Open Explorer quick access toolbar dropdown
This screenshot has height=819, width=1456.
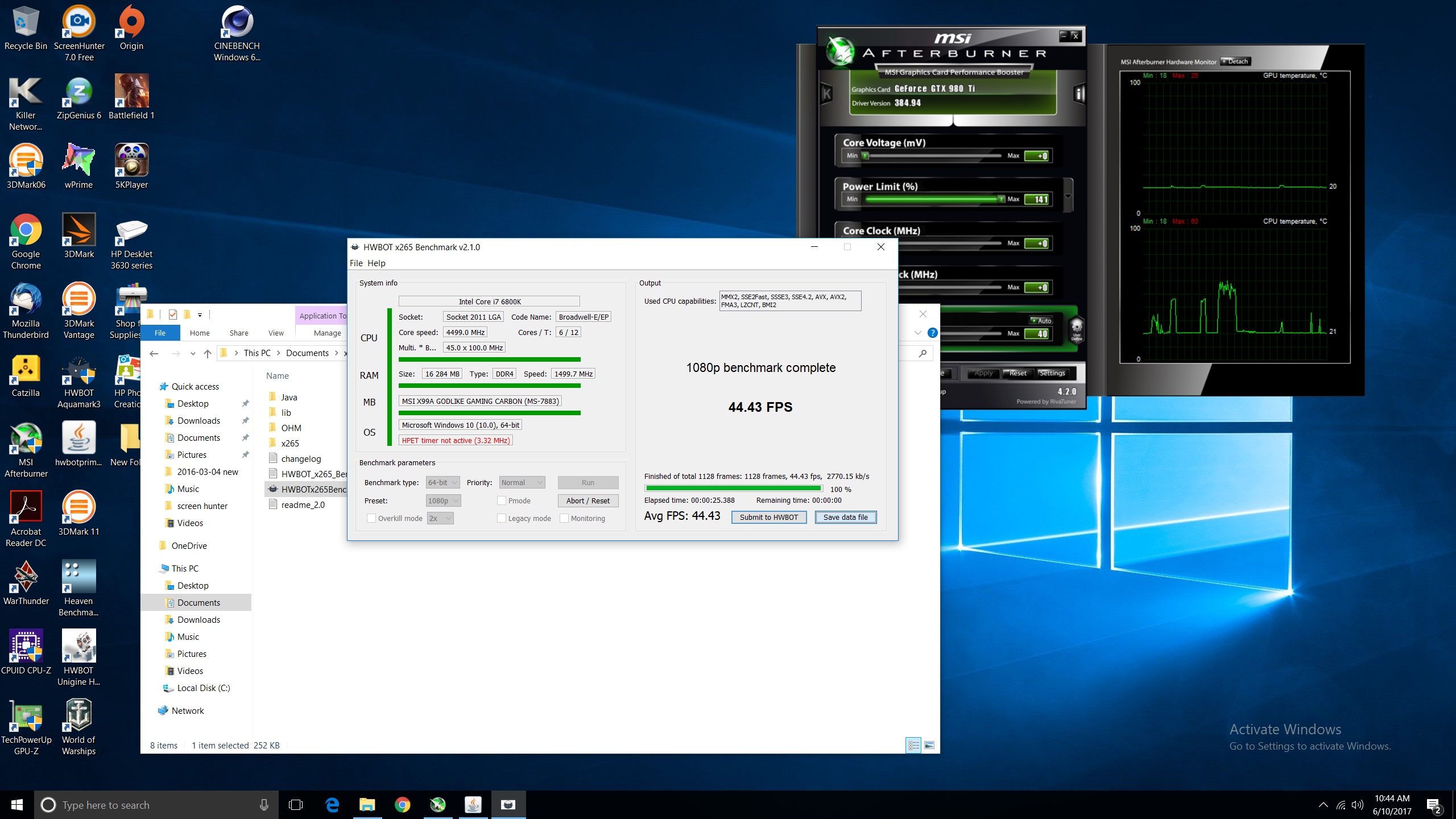pos(200,315)
